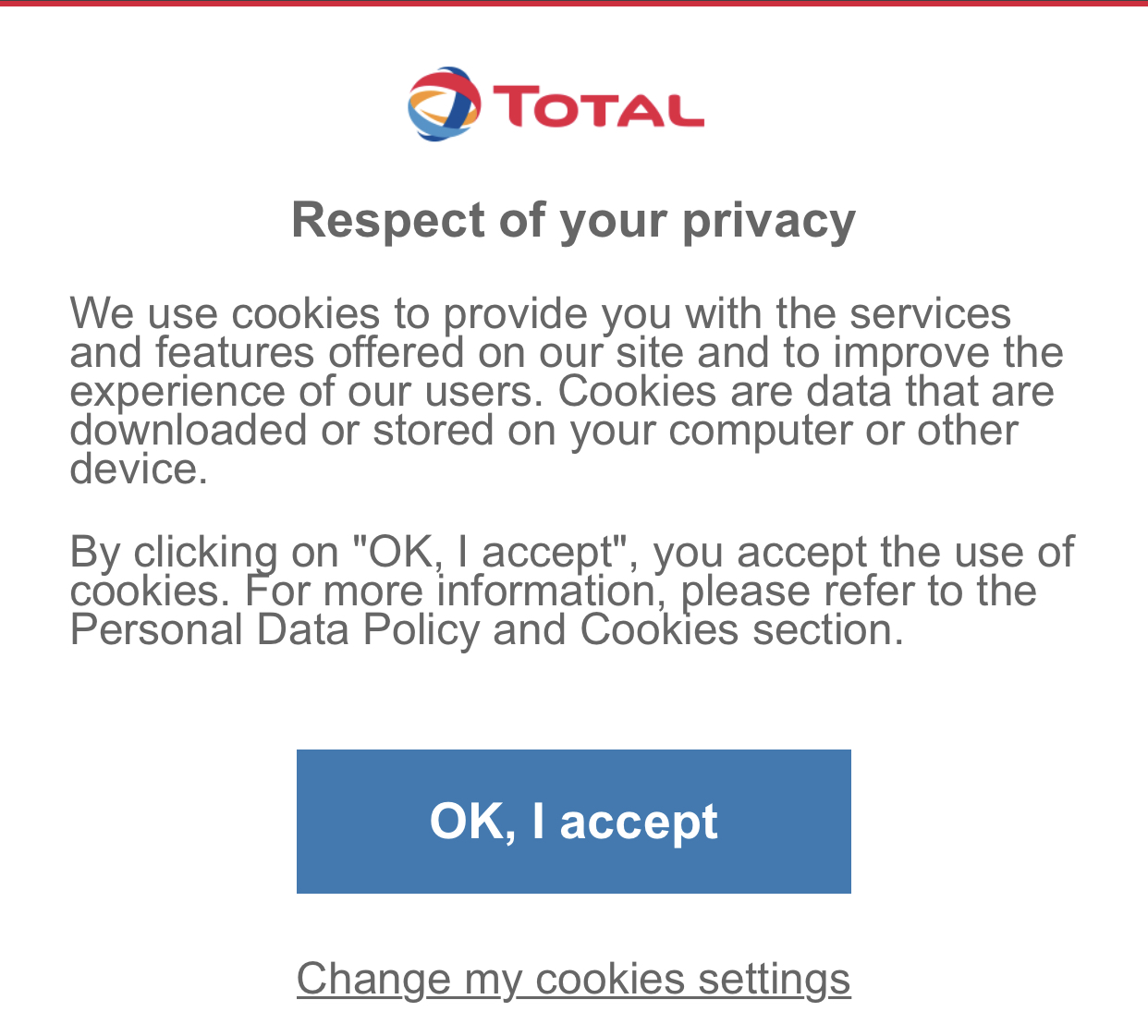Click the "Personal Data Policy" text
Image resolution: width=1148 pixels, height=1036 pixels.
pos(275,630)
